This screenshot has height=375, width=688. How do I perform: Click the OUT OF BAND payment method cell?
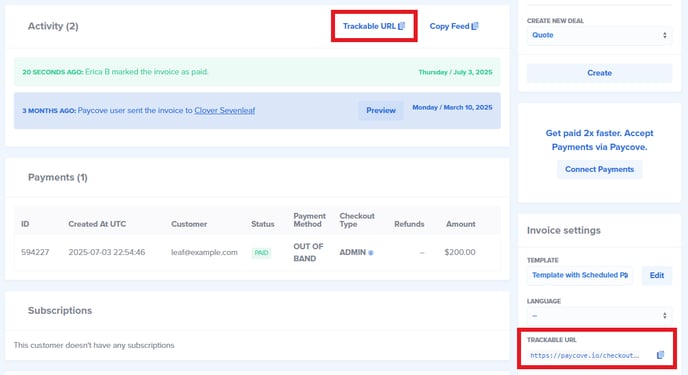308,252
